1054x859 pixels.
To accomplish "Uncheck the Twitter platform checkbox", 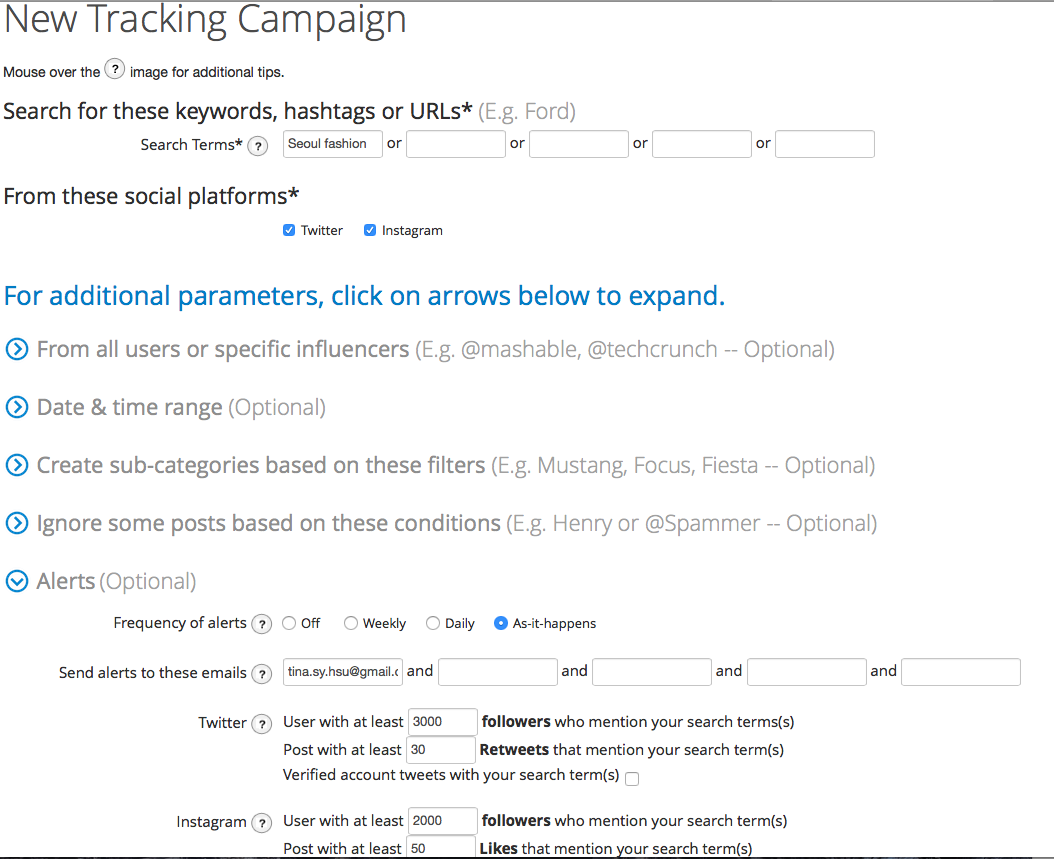I will (x=289, y=231).
